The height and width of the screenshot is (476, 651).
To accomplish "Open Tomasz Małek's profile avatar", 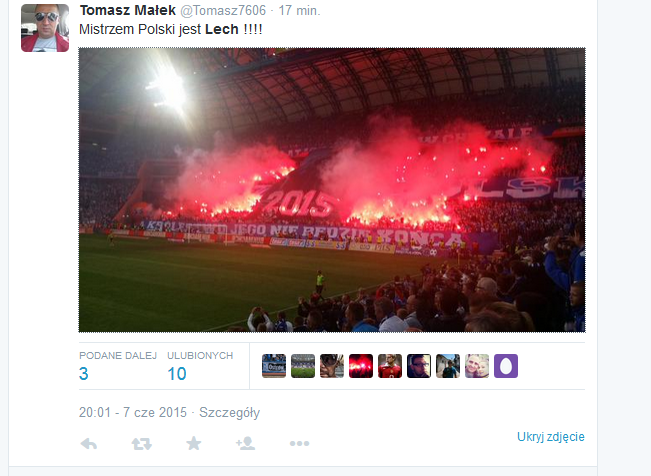I will pos(45,28).
